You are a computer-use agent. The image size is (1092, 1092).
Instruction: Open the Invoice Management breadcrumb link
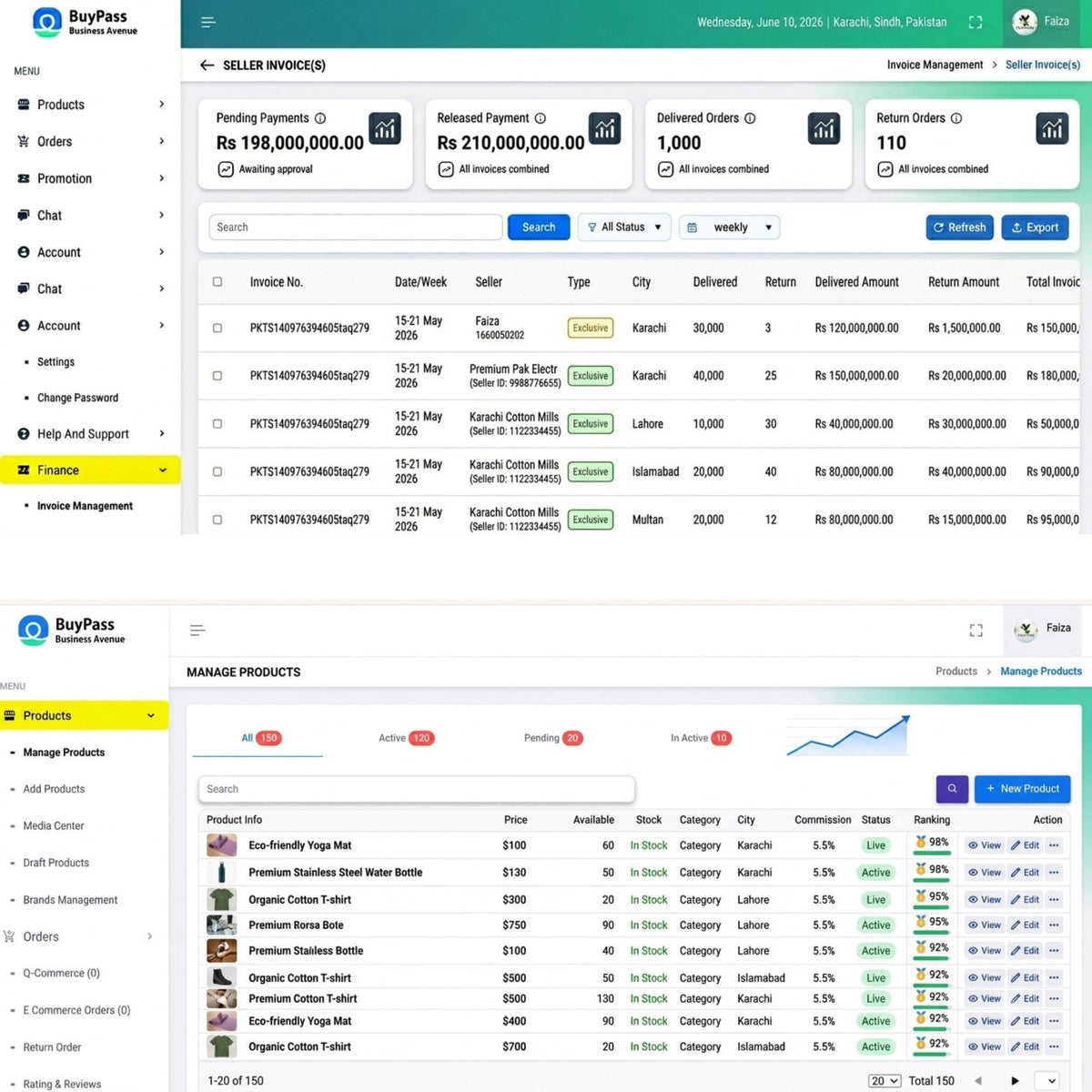[x=935, y=65]
